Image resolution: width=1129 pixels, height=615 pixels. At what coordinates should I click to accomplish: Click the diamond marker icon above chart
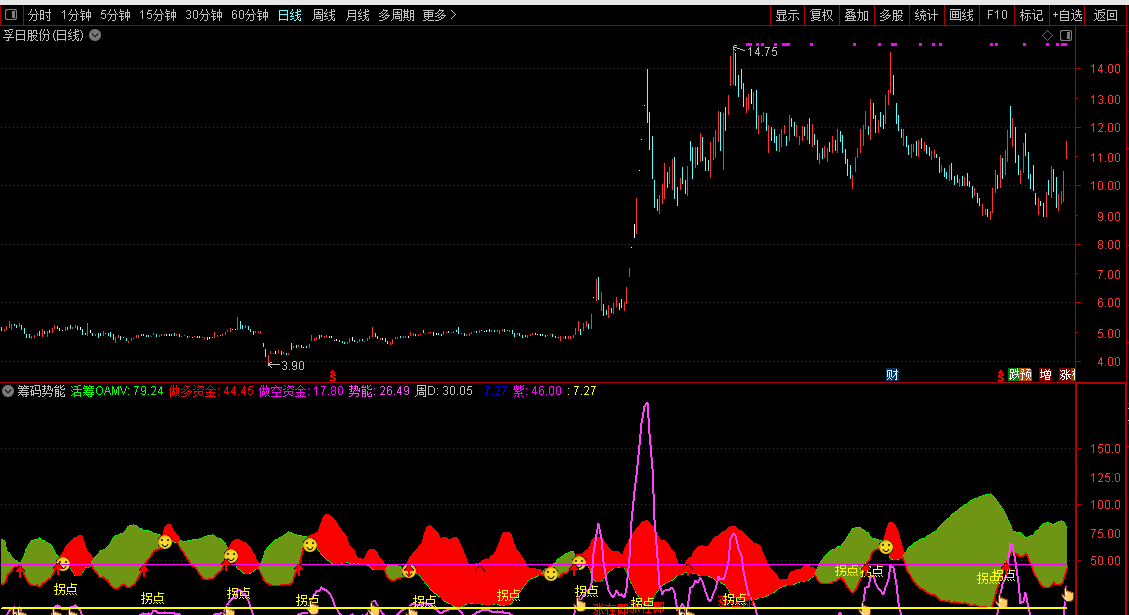(1048, 35)
